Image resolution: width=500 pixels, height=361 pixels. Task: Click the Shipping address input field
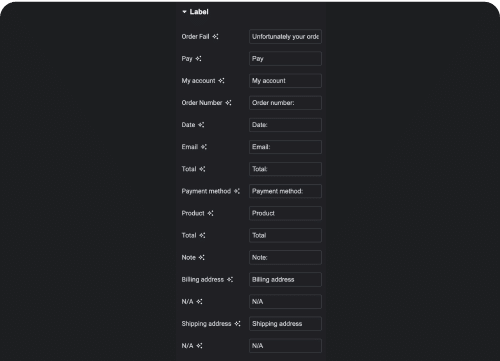tap(285, 324)
